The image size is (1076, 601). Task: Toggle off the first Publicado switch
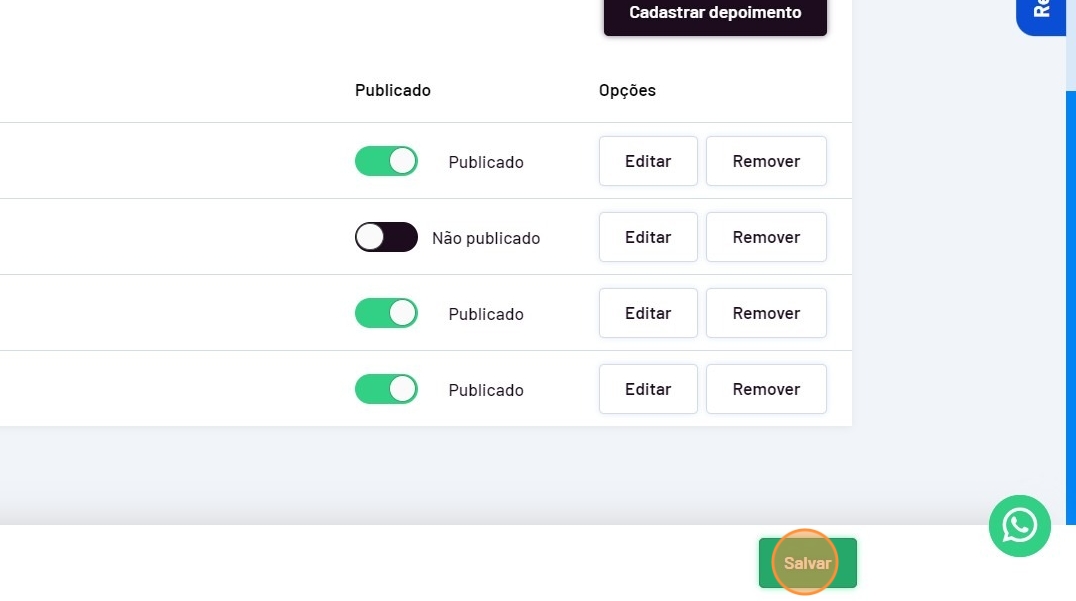coord(386,161)
